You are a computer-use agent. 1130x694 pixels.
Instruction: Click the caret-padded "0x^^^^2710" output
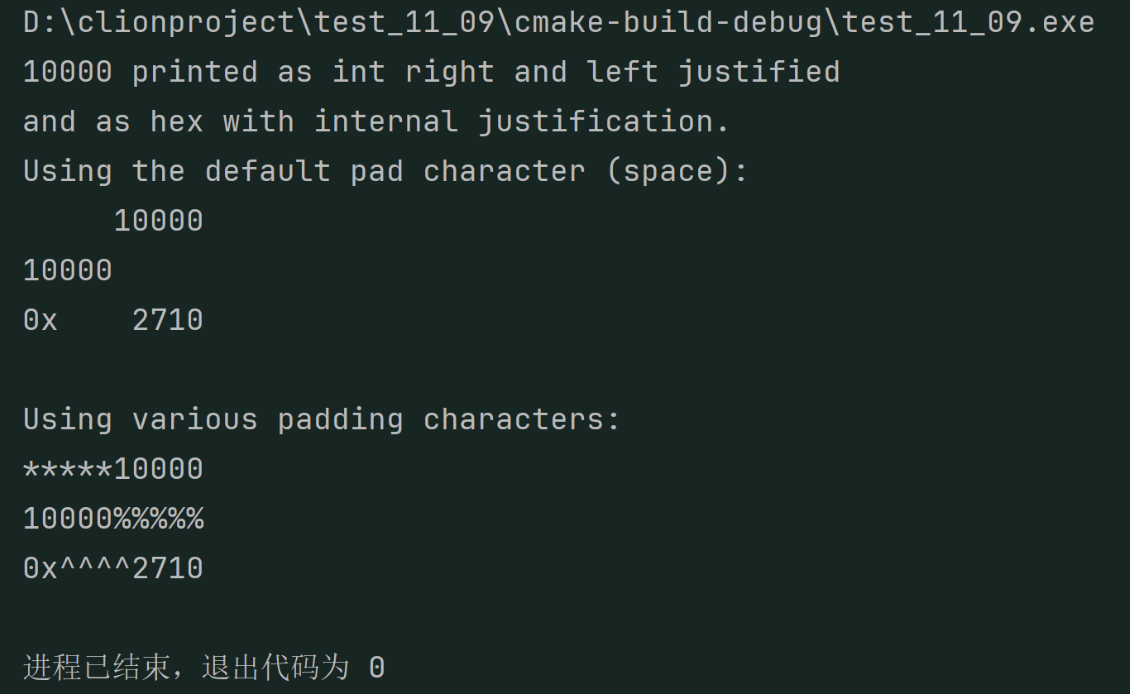click(x=113, y=568)
